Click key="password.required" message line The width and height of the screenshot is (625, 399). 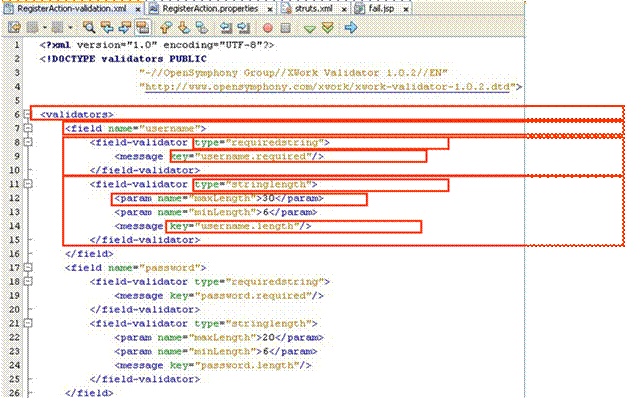pyautogui.click(x=219, y=296)
